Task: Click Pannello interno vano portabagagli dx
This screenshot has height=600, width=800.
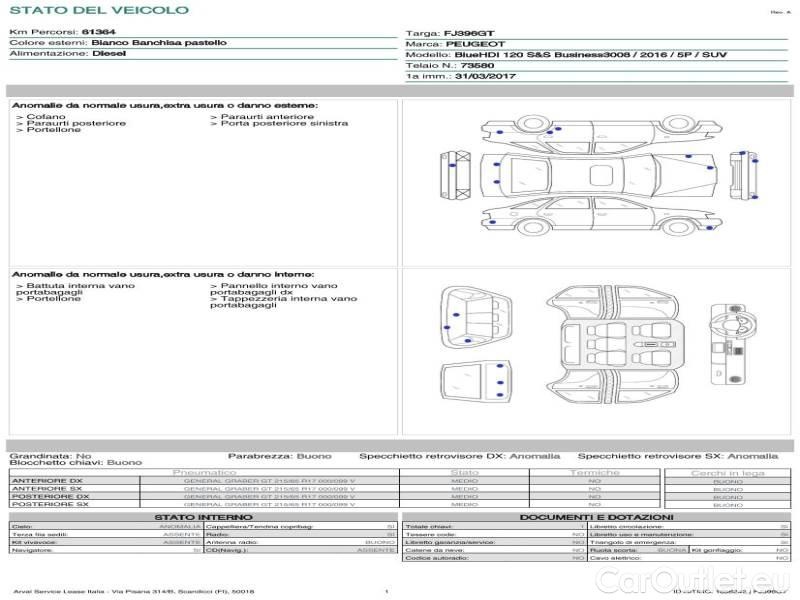Action: tap(274, 289)
